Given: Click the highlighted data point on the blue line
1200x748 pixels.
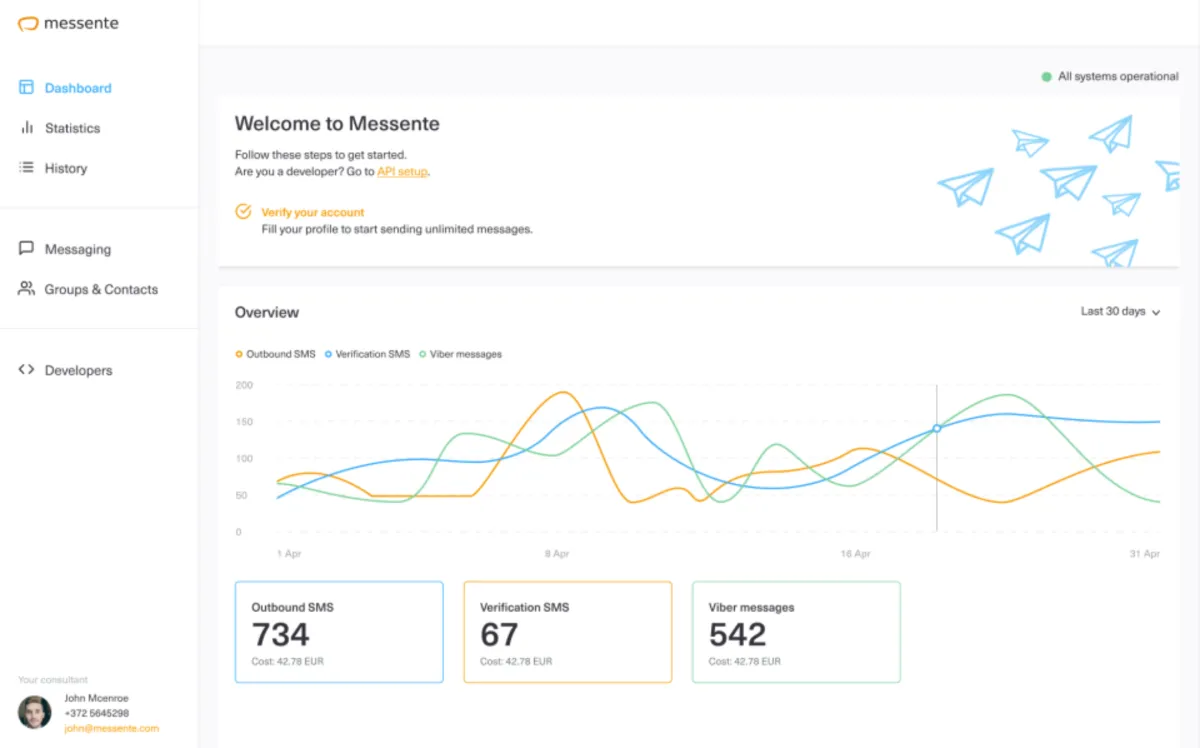Looking at the screenshot, I should pos(937,428).
